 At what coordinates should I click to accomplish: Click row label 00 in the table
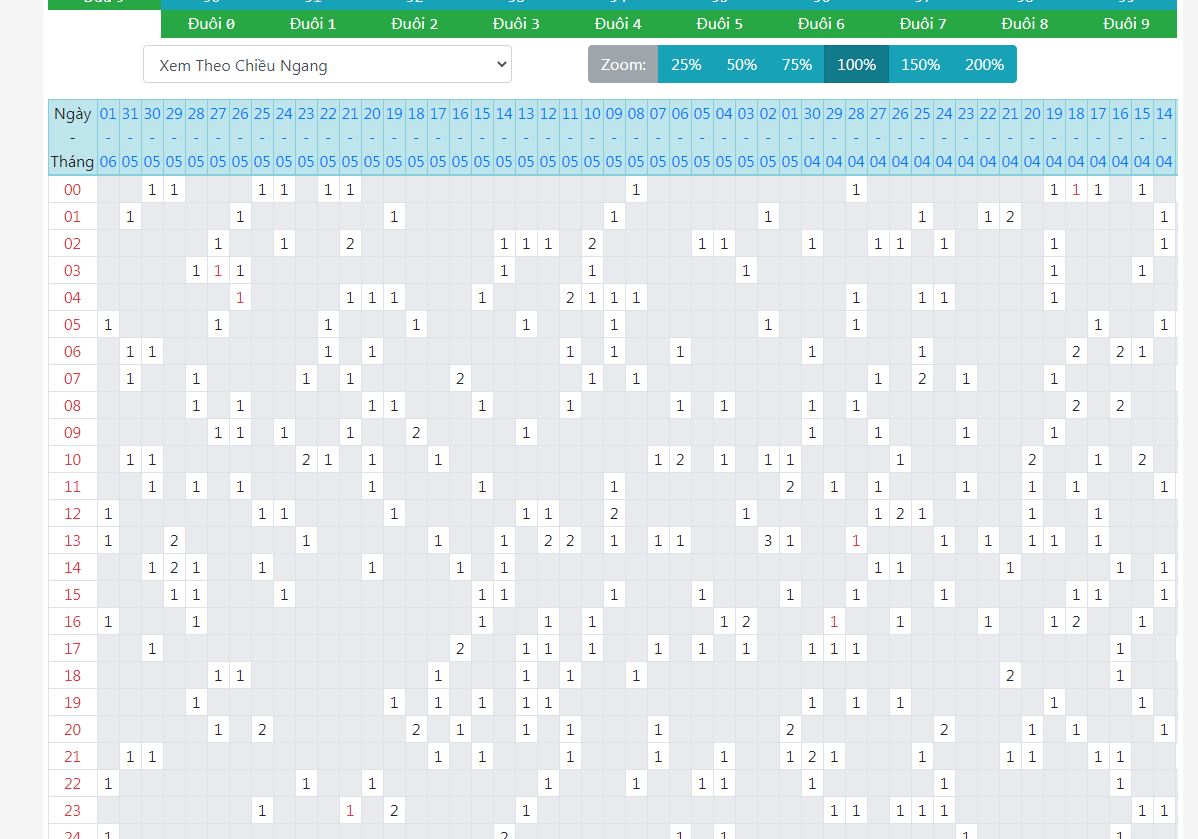(x=72, y=189)
